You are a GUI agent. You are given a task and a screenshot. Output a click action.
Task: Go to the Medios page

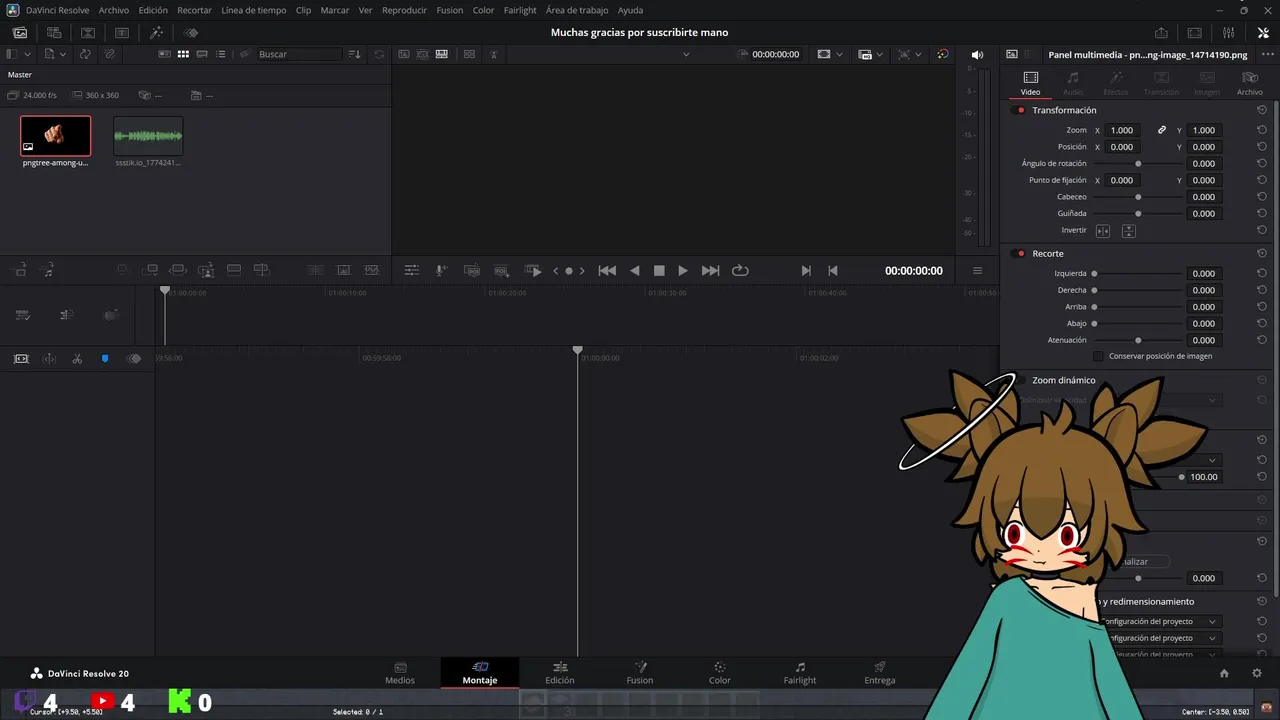click(400, 673)
